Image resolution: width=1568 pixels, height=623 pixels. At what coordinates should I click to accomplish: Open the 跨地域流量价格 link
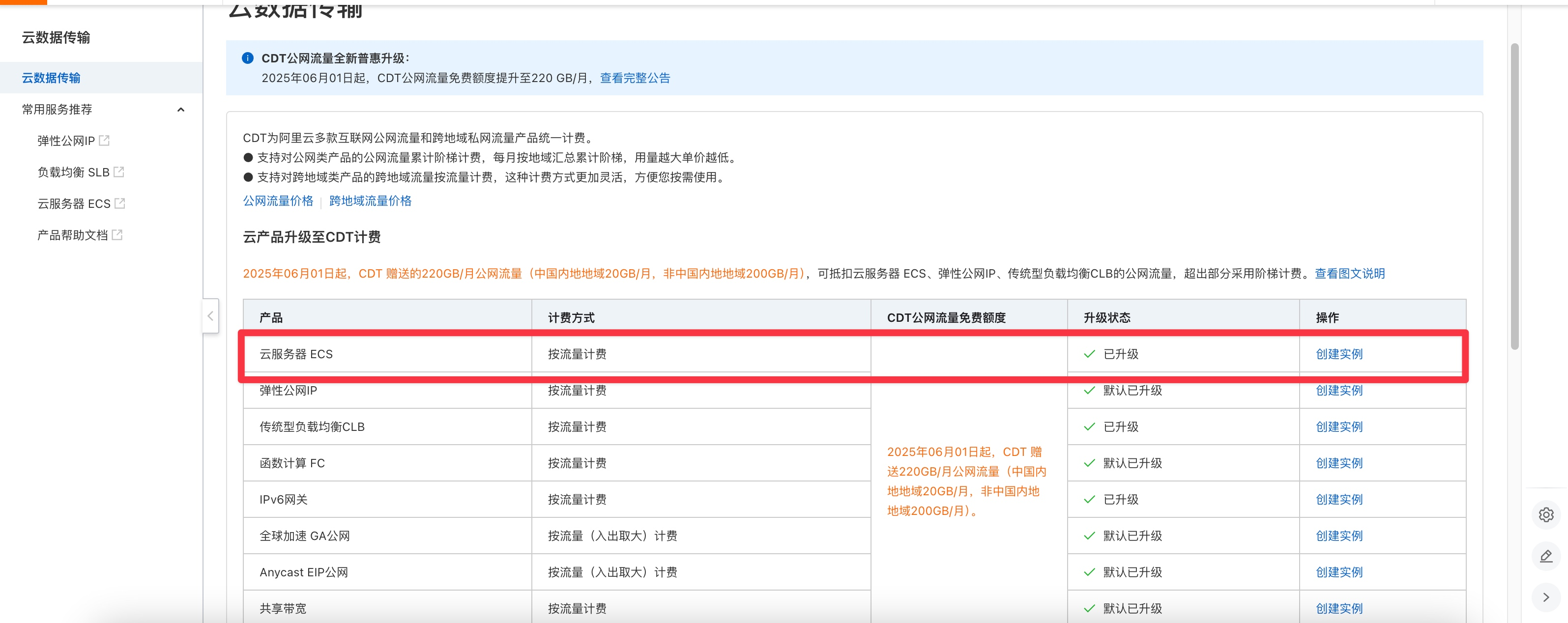pyautogui.click(x=370, y=201)
